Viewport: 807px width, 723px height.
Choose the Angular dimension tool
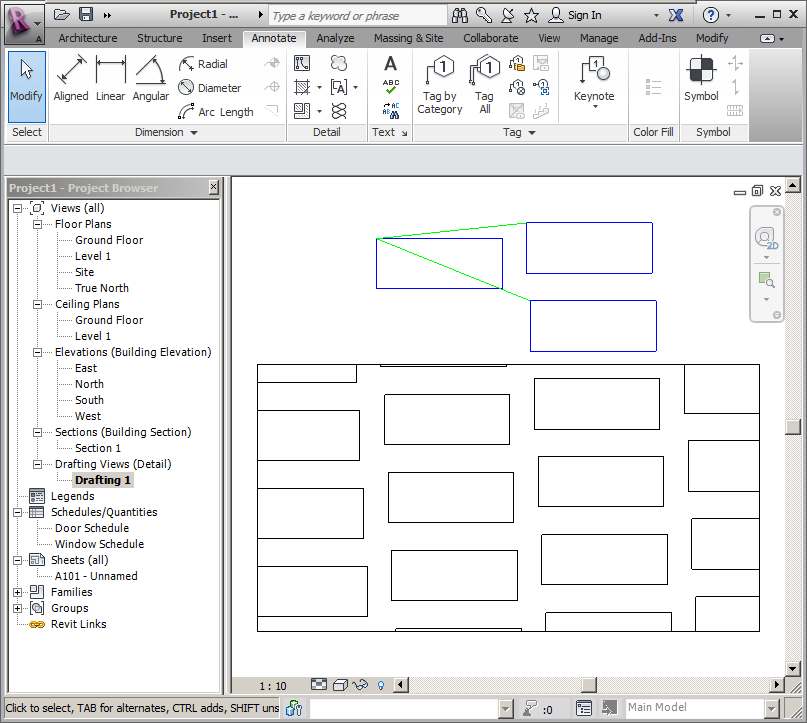click(x=150, y=79)
